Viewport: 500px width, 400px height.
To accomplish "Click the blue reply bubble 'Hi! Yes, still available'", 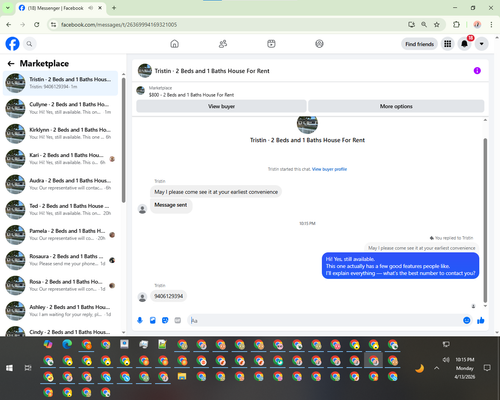I will [400, 266].
